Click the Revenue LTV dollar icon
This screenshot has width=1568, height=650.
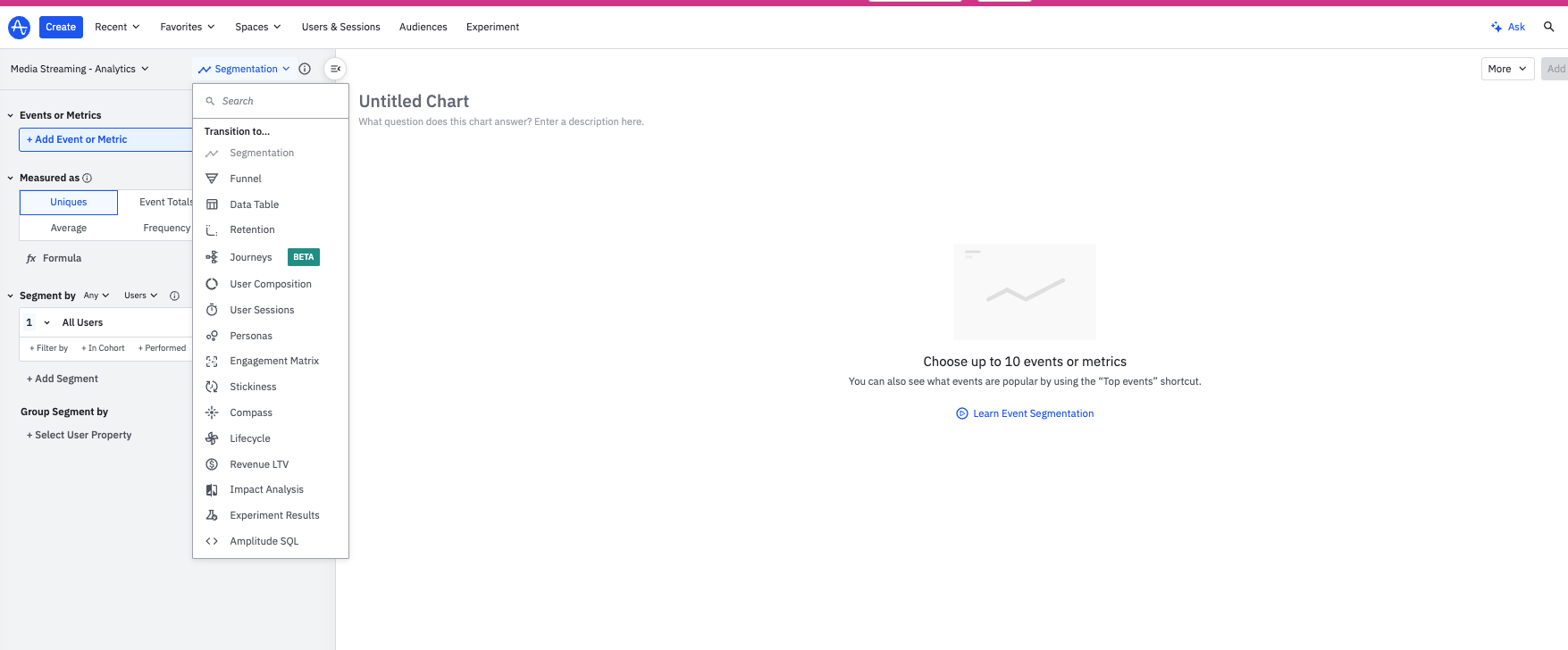tap(212, 464)
